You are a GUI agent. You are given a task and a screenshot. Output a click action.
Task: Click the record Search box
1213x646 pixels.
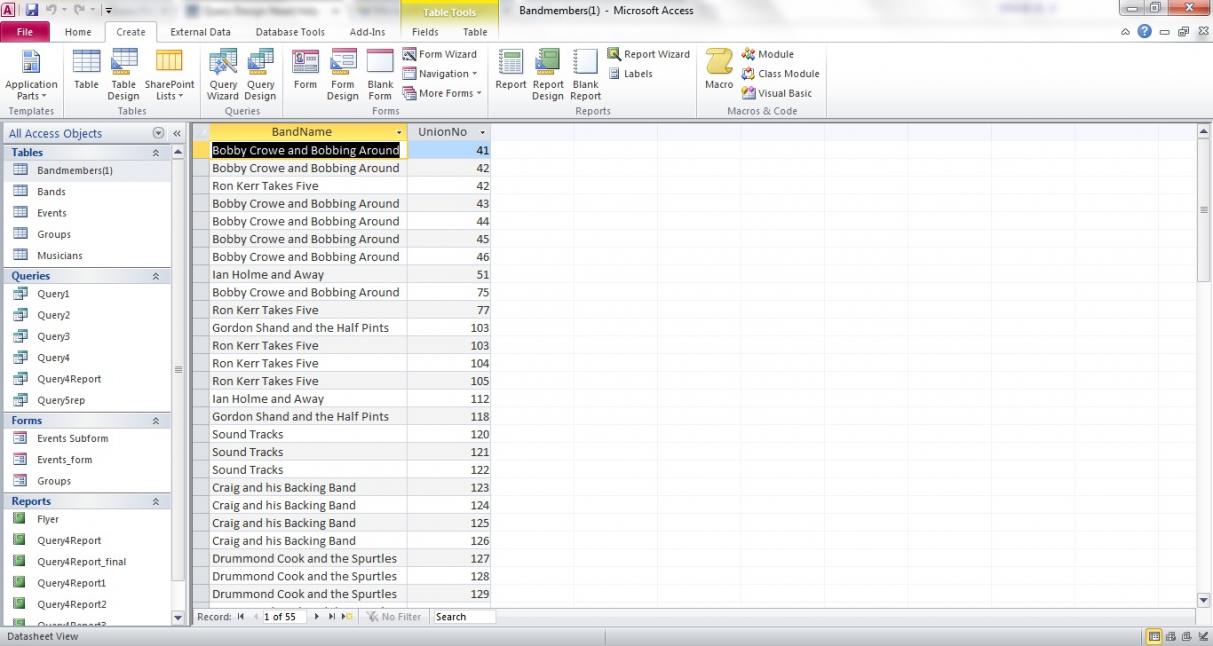click(x=463, y=617)
